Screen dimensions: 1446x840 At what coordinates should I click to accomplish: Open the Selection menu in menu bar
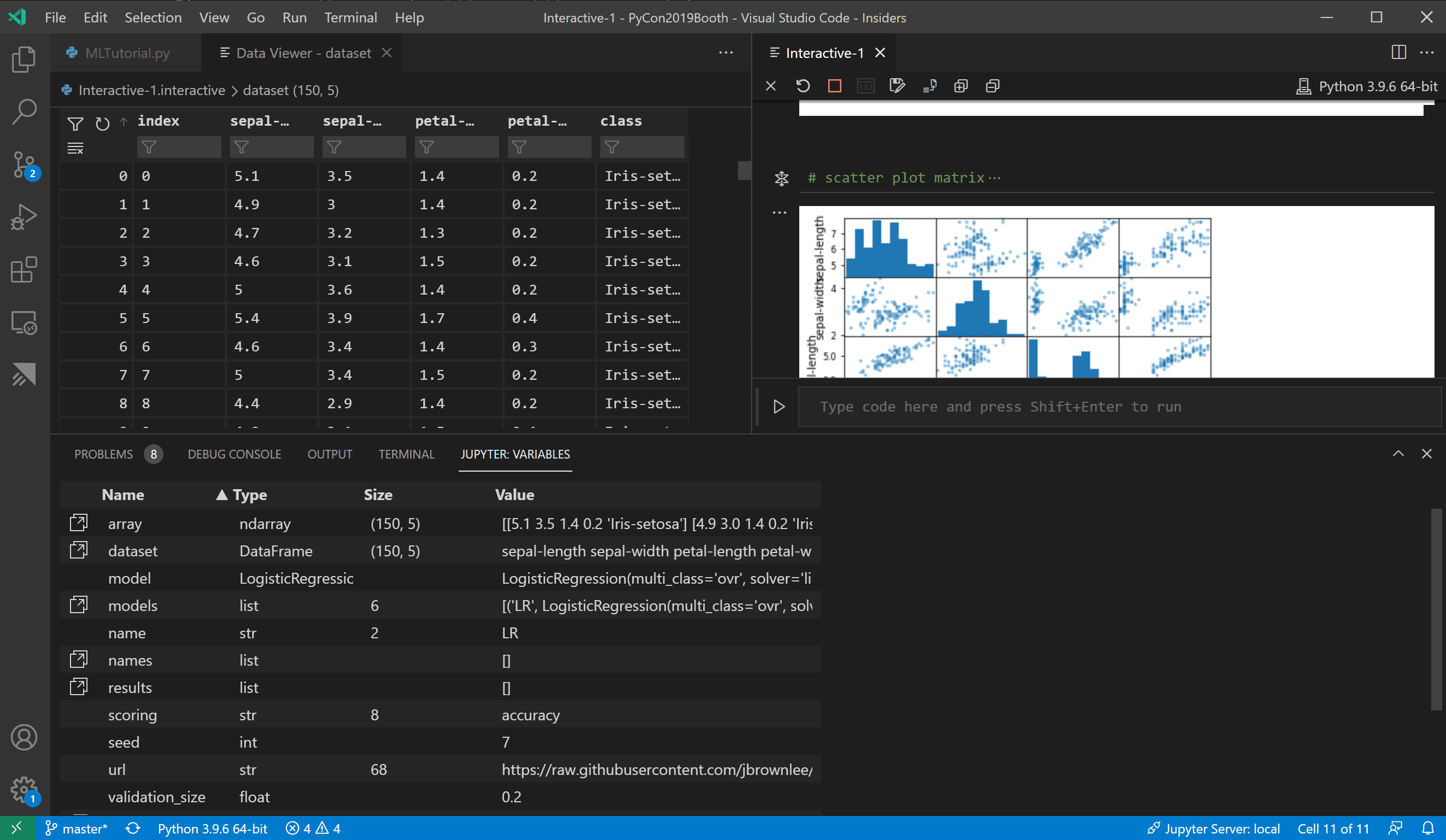tap(151, 17)
